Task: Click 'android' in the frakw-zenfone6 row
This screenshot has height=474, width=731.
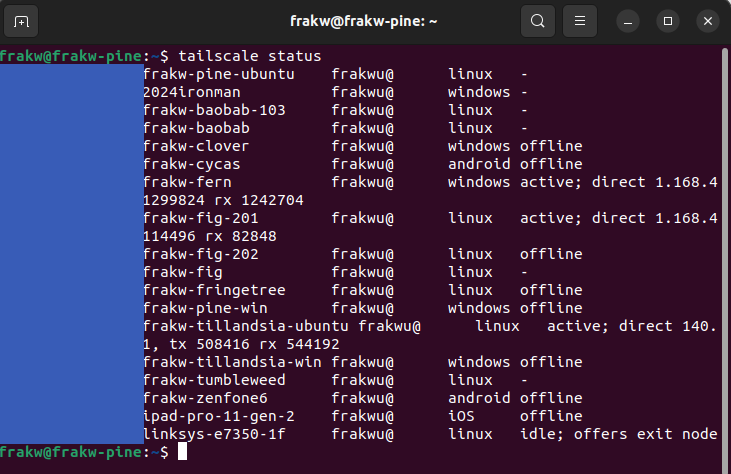Action: pyautogui.click(x=479, y=398)
